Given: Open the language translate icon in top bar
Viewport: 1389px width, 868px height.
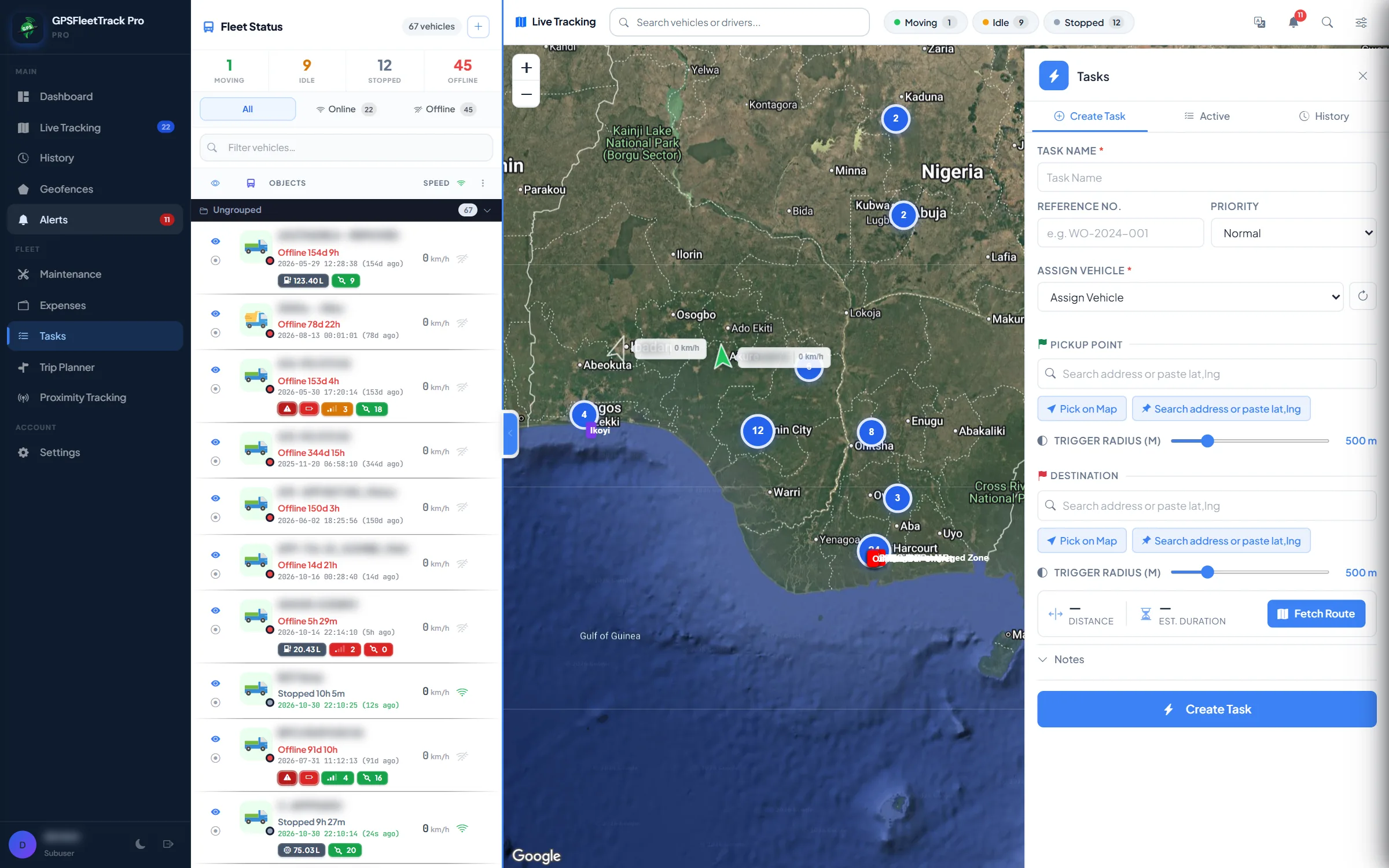Looking at the screenshot, I should (1259, 23).
